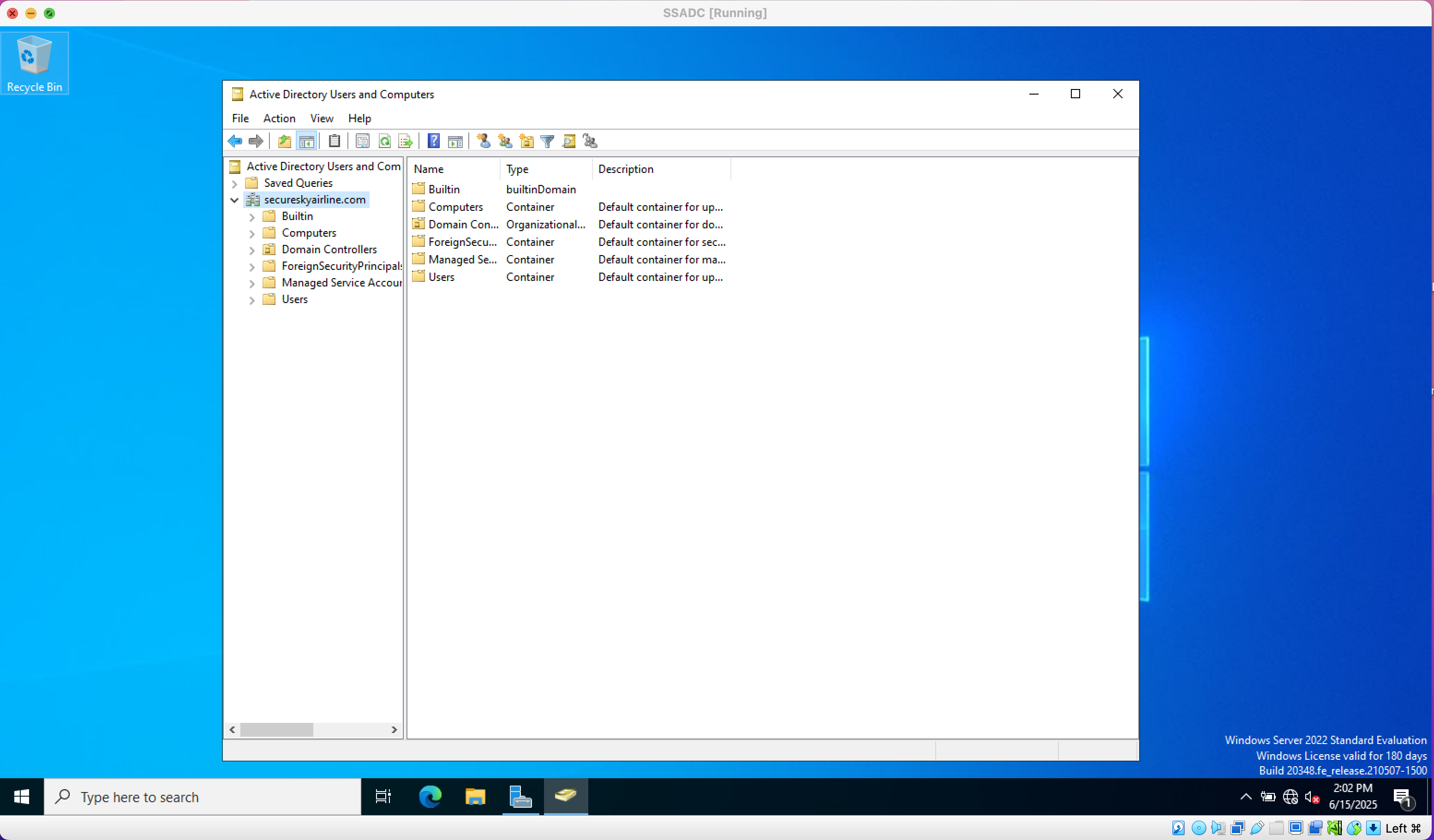Expand the Computers tree node
This screenshot has height=840, width=1434.
[252, 233]
